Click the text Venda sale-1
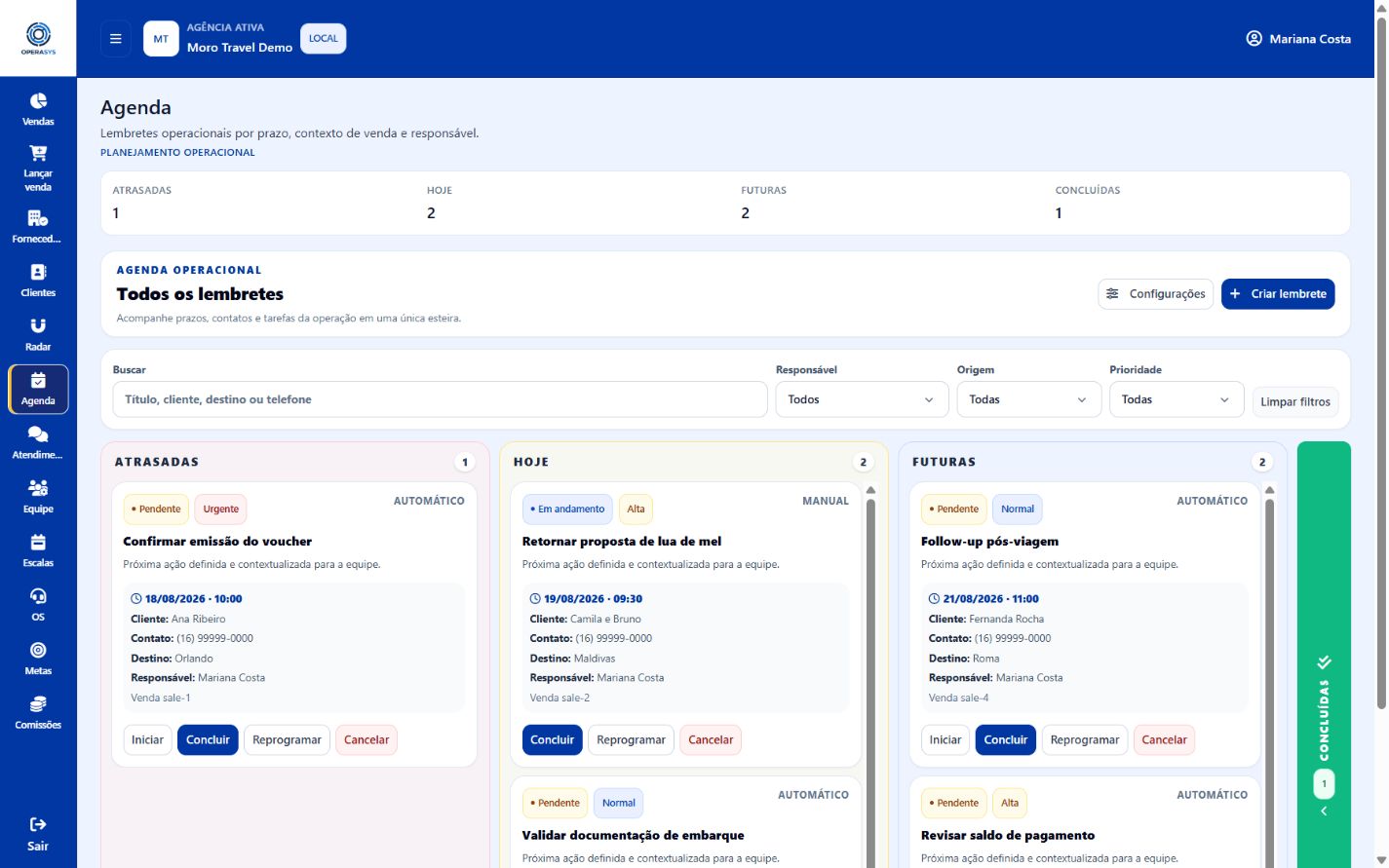Screen dimensions: 1389x868 coord(161,698)
